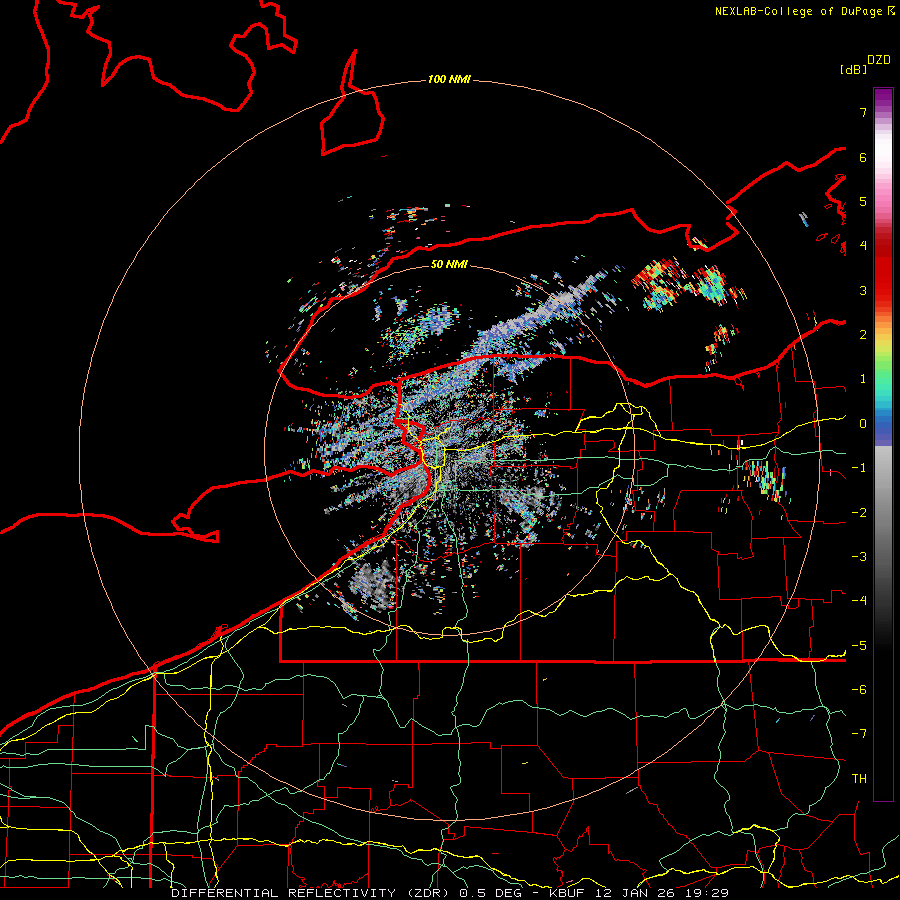
Task: Click the -7 value on color scale
Action: click(x=859, y=734)
